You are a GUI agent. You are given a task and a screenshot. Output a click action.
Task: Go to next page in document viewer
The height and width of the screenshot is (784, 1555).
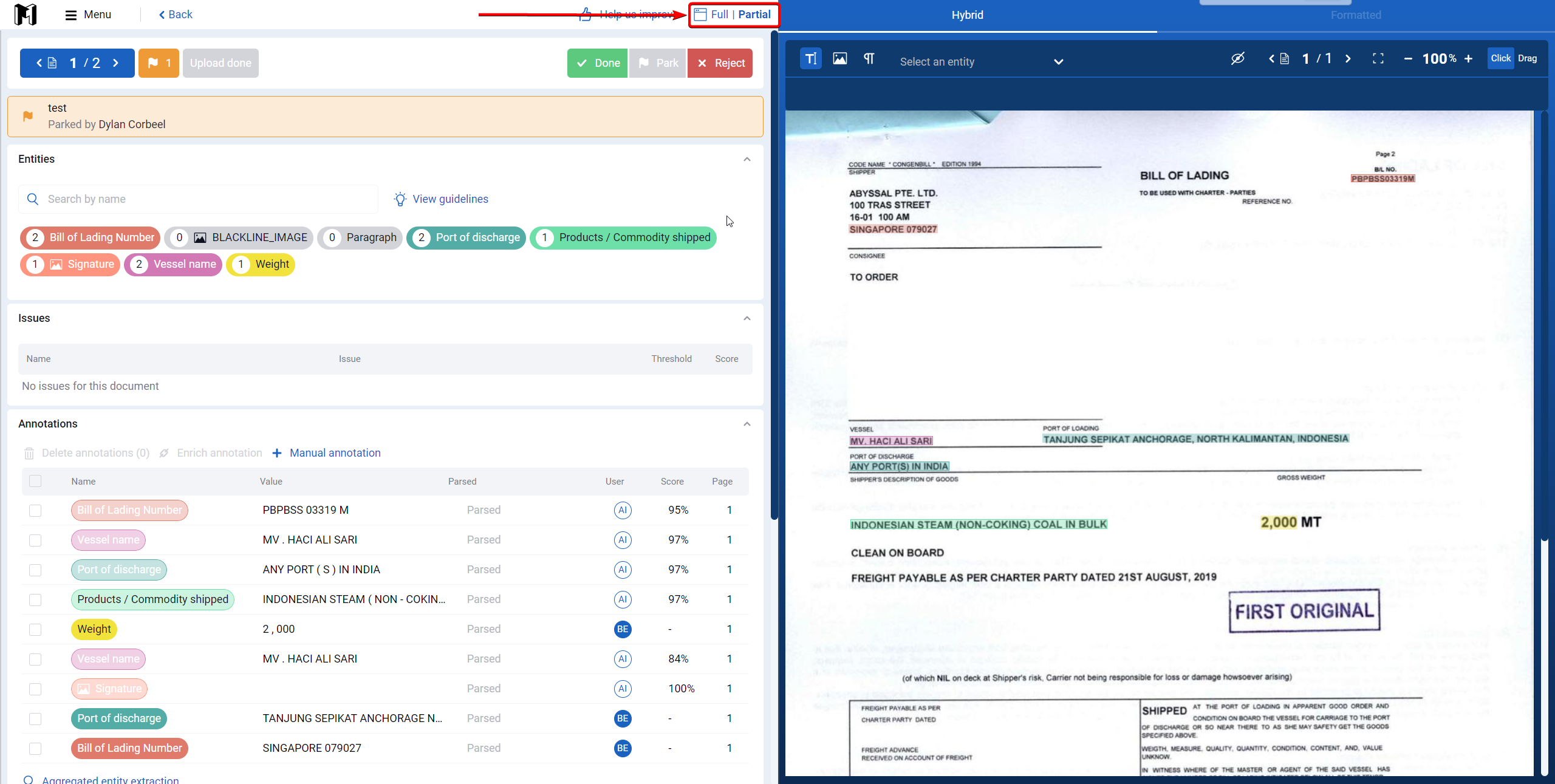click(x=1348, y=59)
